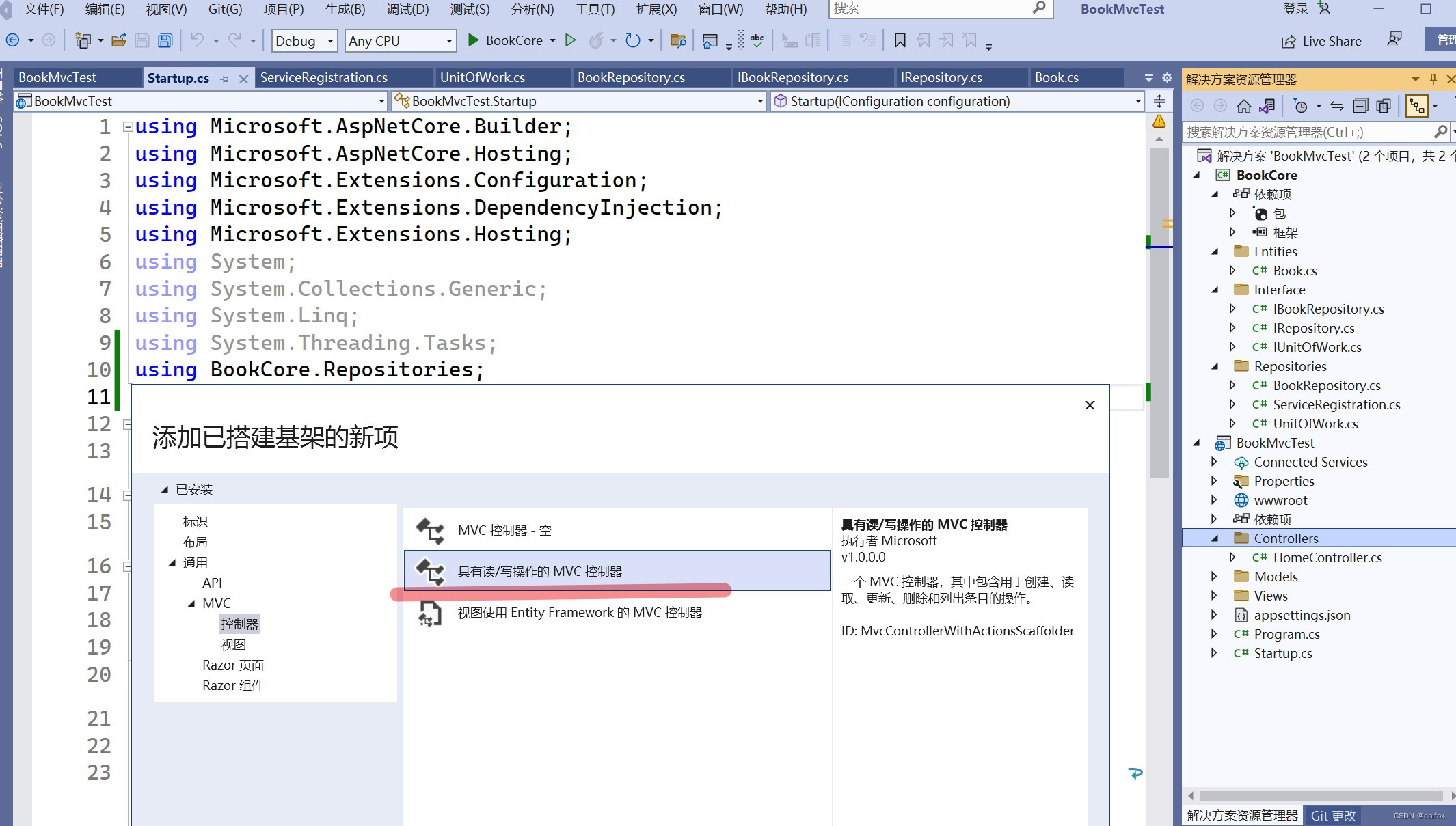The height and width of the screenshot is (826, 1456).
Task: Switch to the BookRepository.cs tab
Action: click(x=630, y=77)
